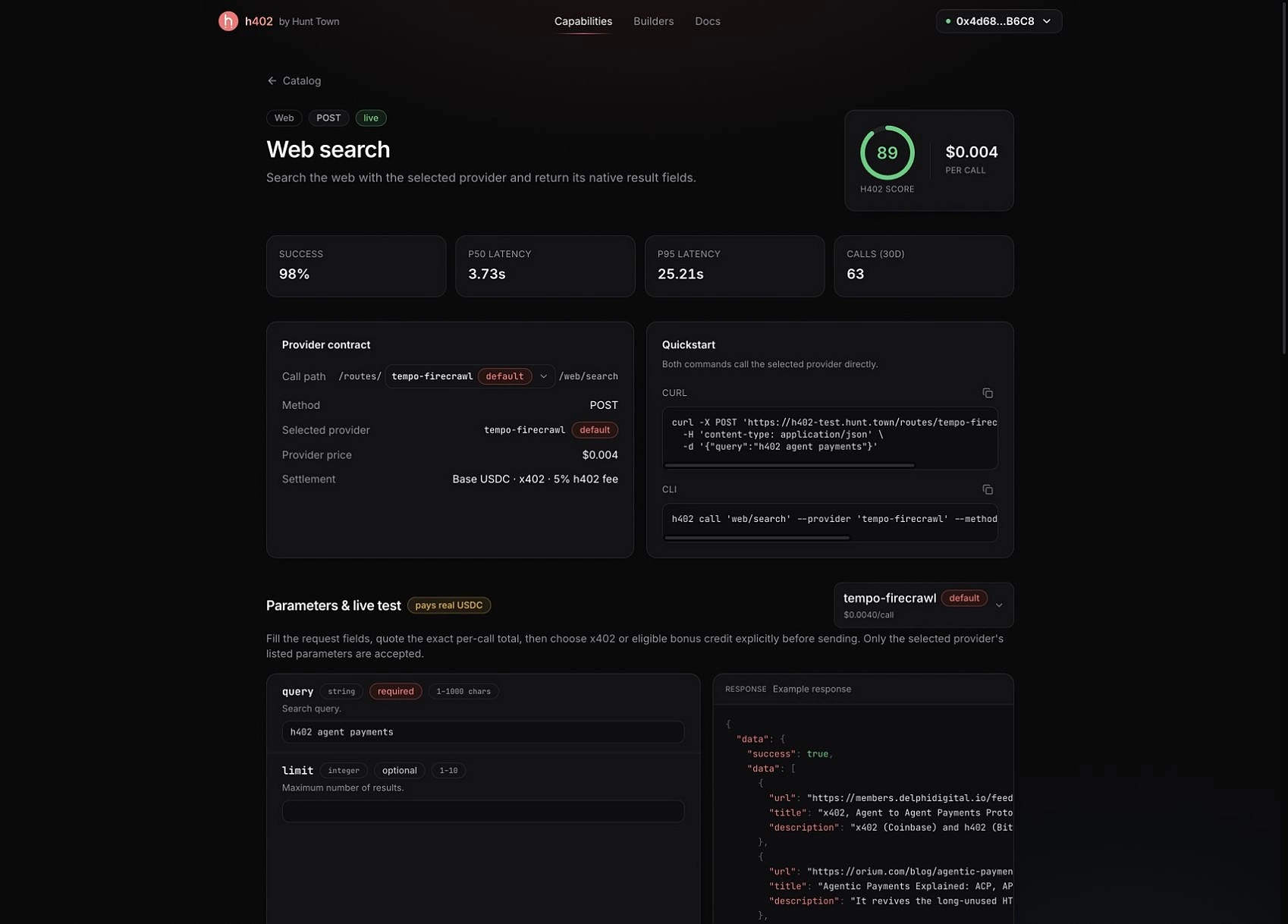Focus the empty limit input field
1288x924 pixels.
pyautogui.click(x=482, y=811)
